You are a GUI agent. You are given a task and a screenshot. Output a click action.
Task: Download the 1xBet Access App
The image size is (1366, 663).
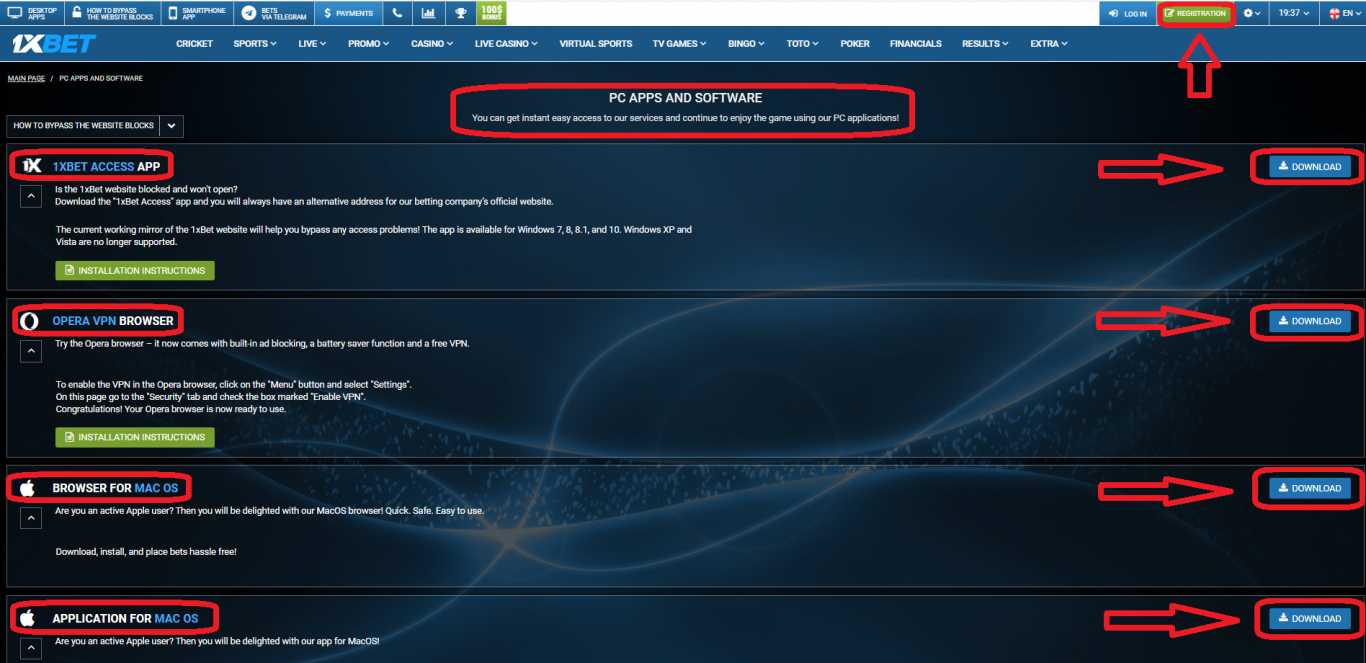pos(1310,167)
